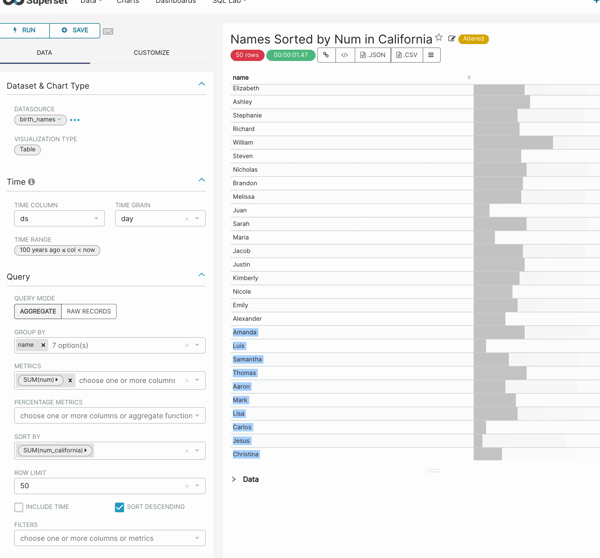Open the datasource three-dots options menu
Screen dimensions: 600x558
tap(75, 120)
